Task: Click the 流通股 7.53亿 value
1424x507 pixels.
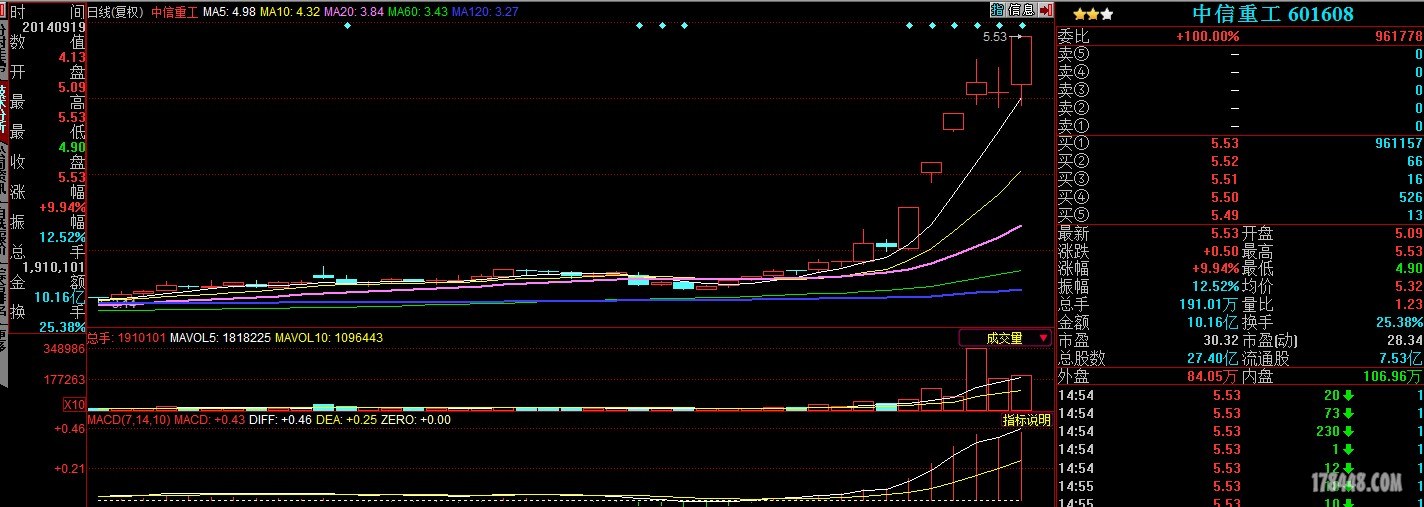Action: click(x=1398, y=358)
